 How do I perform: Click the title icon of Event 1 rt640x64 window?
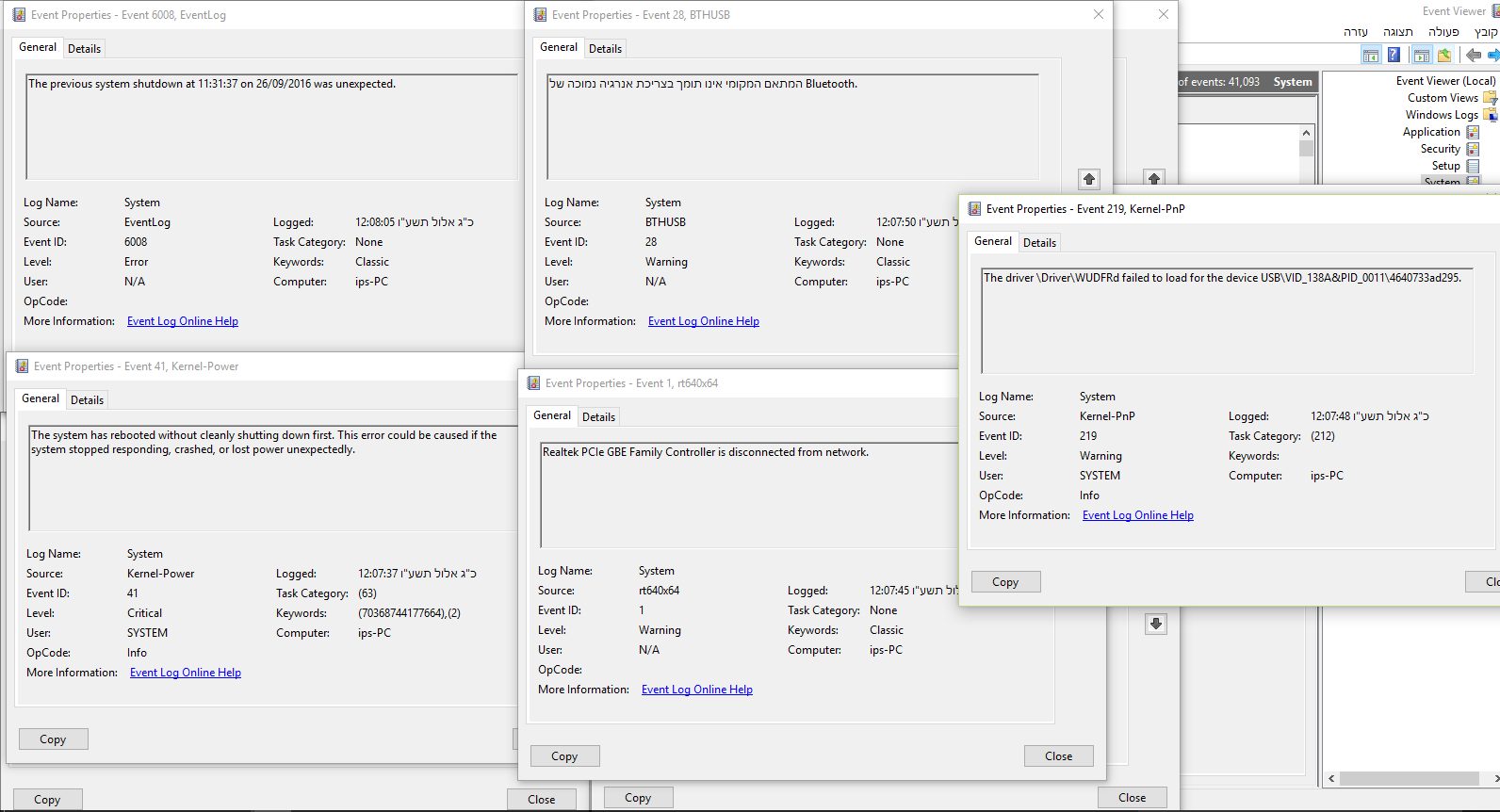point(533,383)
